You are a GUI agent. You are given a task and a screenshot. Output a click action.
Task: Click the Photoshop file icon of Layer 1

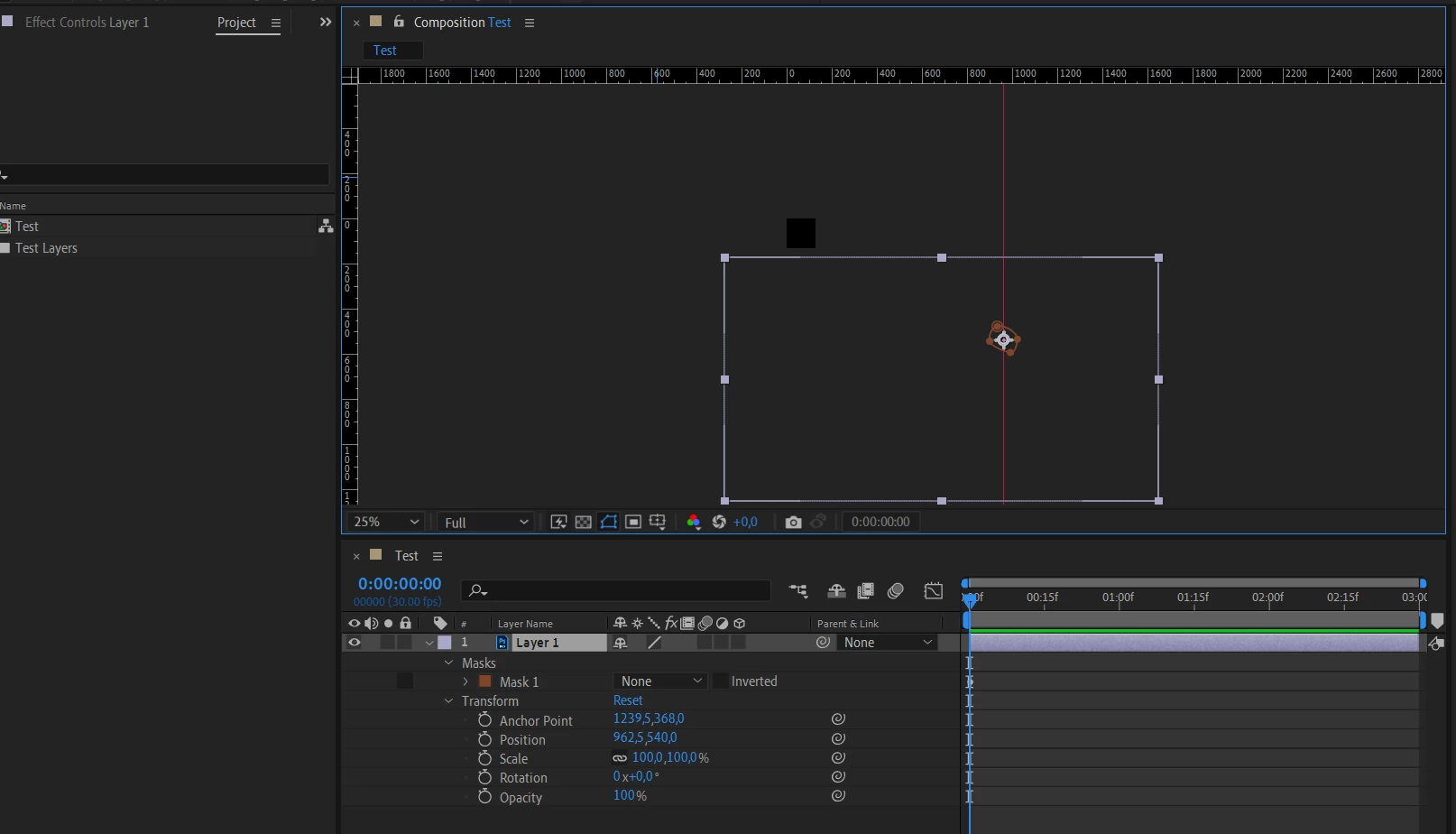pyautogui.click(x=502, y=643)
